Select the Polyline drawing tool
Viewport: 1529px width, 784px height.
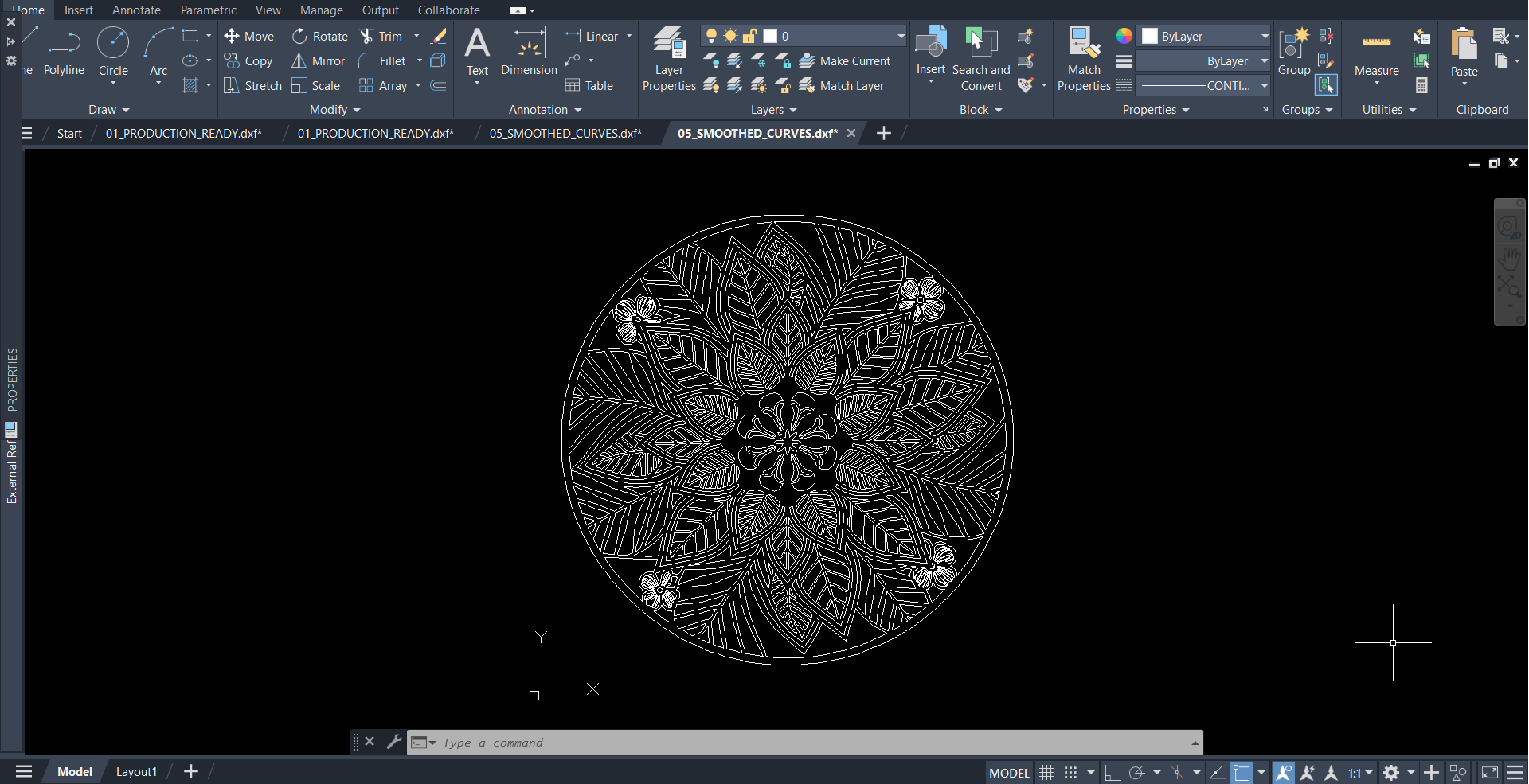64,52
